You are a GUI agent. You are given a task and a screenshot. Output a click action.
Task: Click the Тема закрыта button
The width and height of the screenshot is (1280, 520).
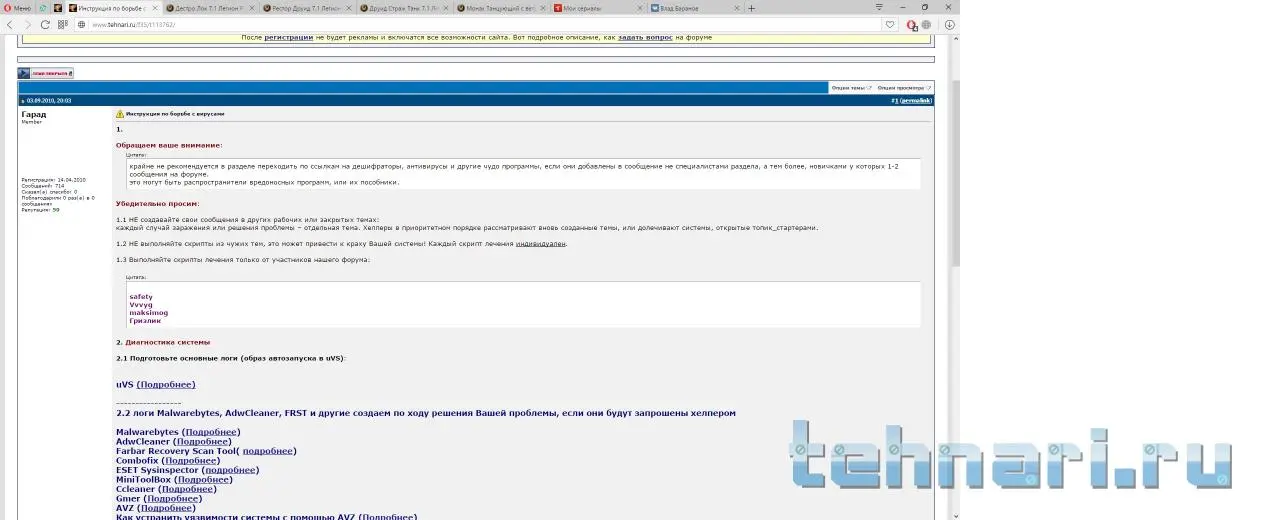click(45, 73)
